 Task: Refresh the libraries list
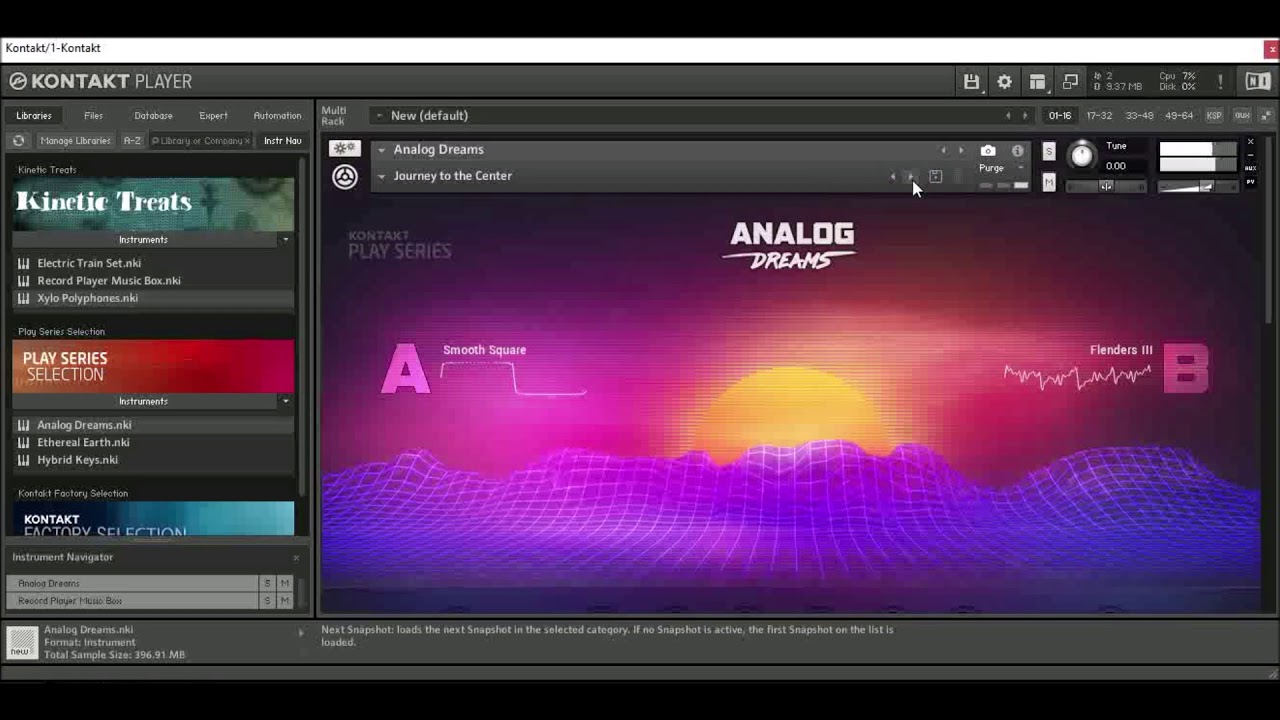point(18,141)
